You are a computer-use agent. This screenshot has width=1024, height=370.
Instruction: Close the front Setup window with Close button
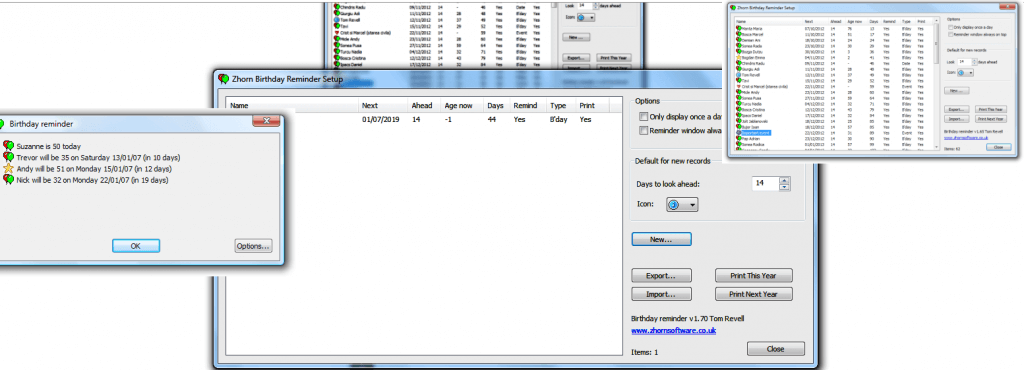(775, 348)
